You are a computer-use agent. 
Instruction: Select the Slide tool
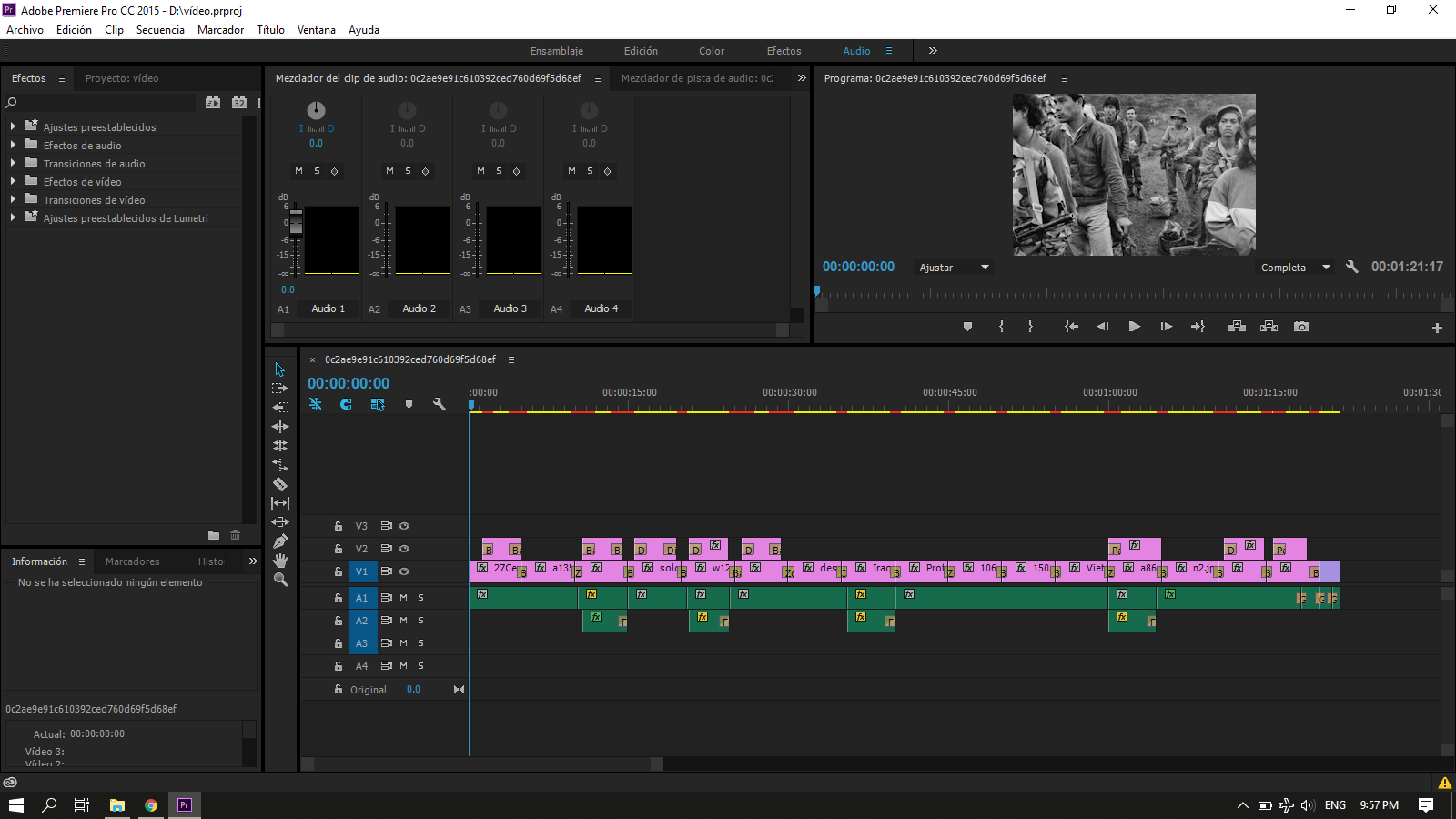pyautogui.click(x=280, y=522)
